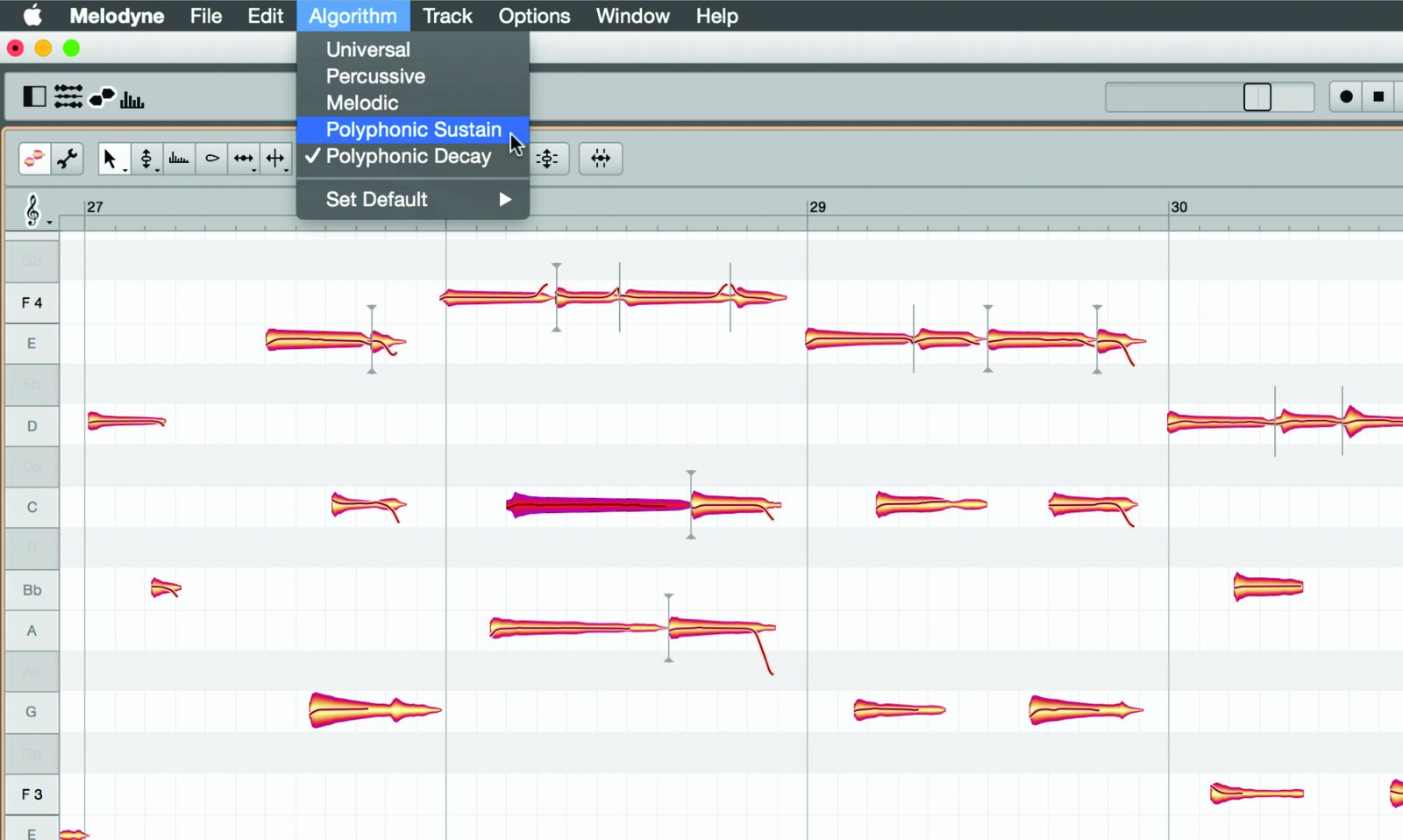
Task: Switch to note edit mode blobs button
Action: click(x=35, y=159)
